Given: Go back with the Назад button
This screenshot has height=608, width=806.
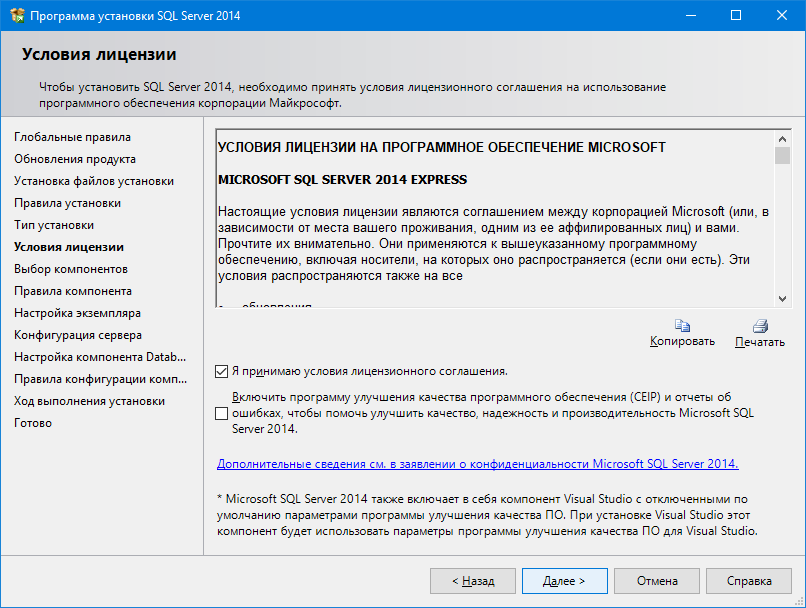Looking at the screenshot, I should click(x=473, y=580).
